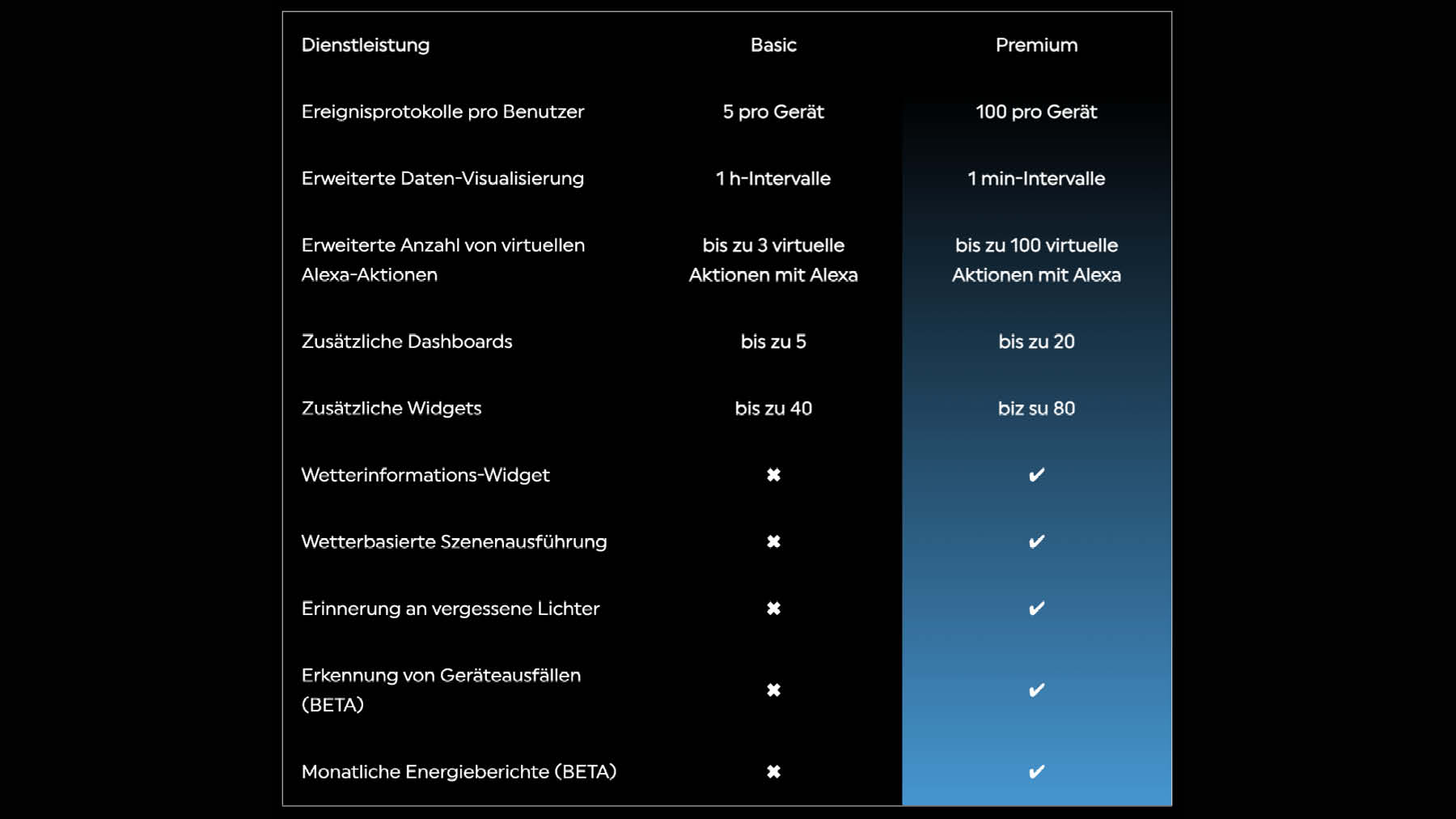The height and width of the screenshot is (819, 1456).
Task: Click the '1 h-Intervalle' Basic cell
Action: [773, 179]
